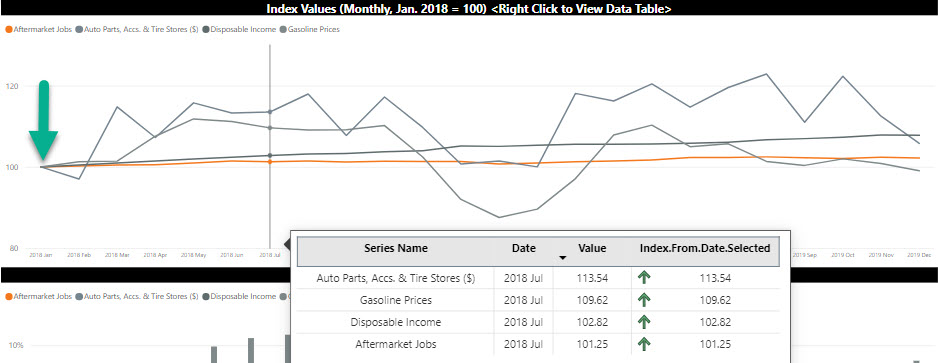Click the 'Gasoline Prices' table cell

click(x=395, y=300)
